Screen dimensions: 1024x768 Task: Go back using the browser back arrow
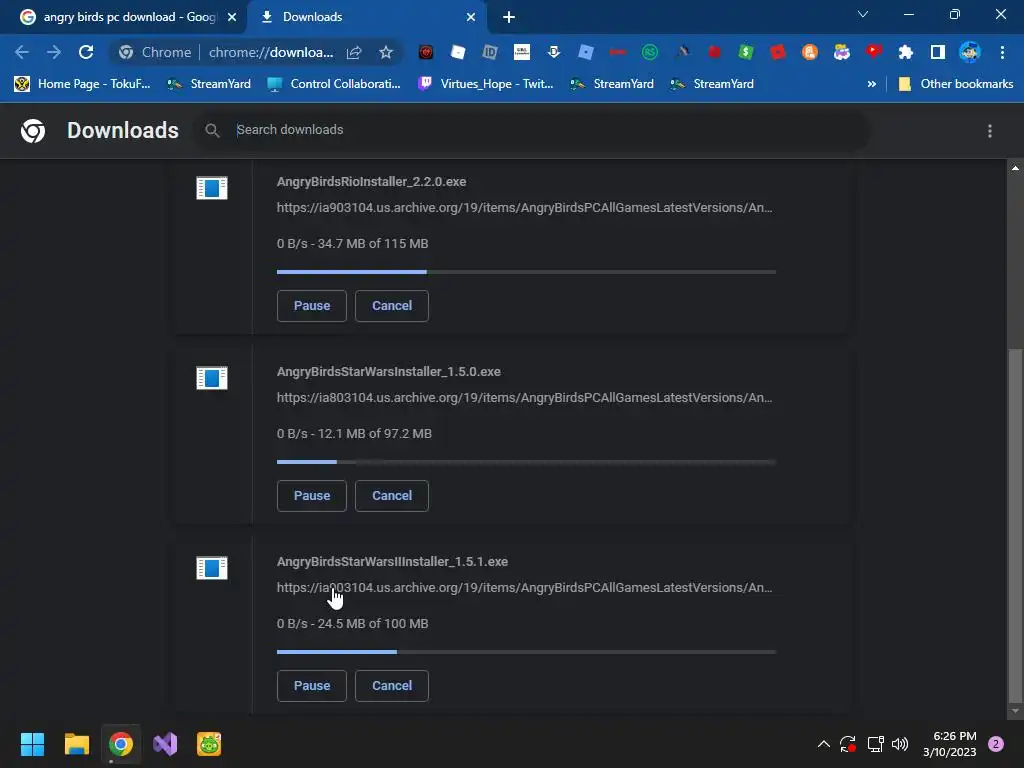pos(22,52)
